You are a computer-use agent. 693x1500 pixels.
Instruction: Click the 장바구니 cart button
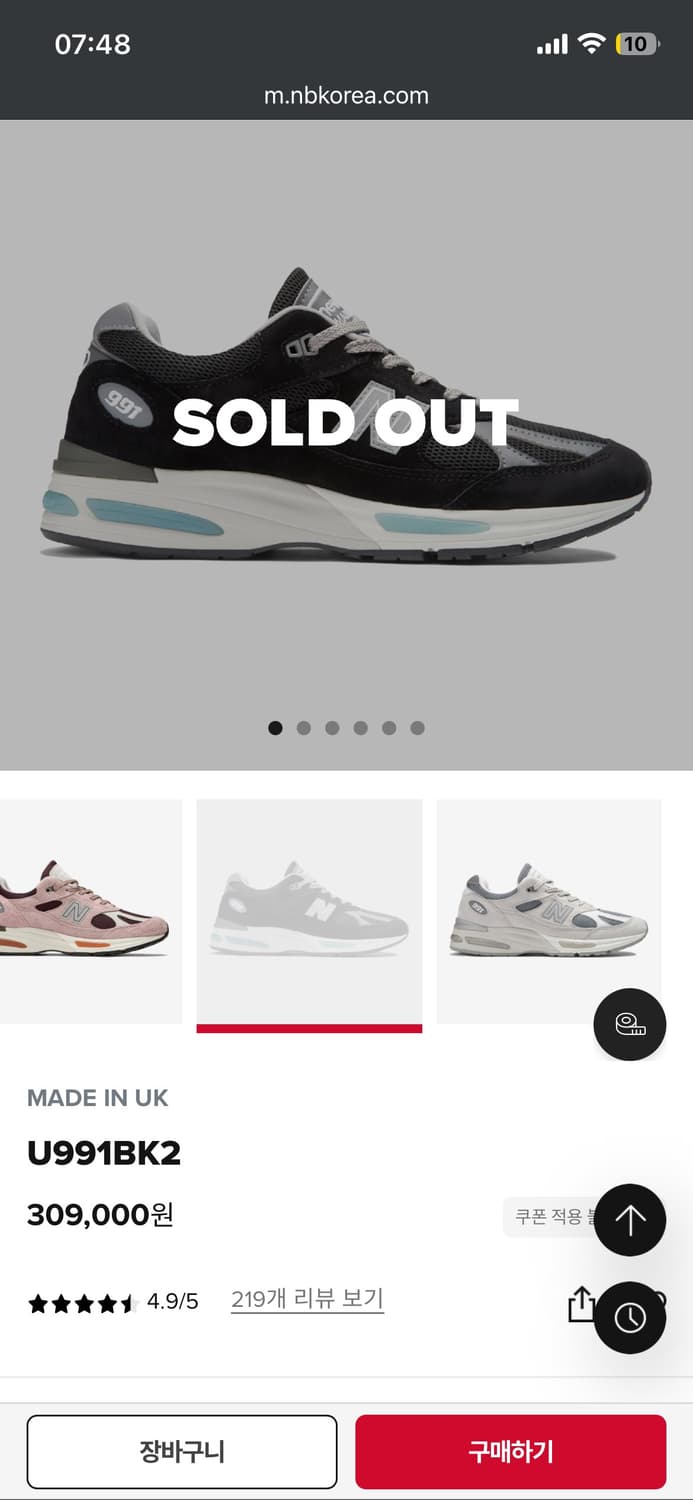(x=182, y=1451)
